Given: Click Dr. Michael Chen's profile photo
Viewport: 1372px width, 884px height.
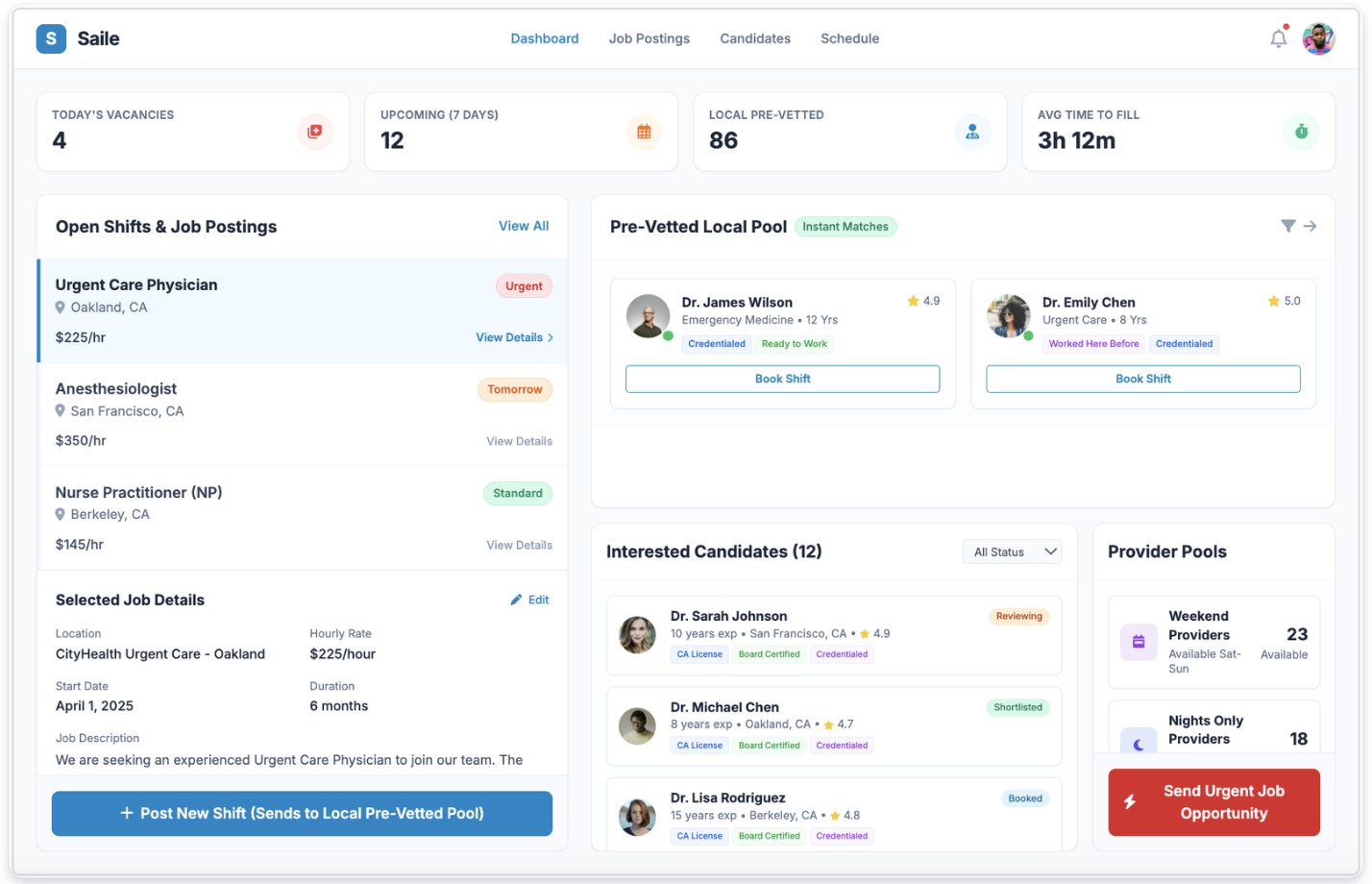Looking at the screenshot, I should (637, 726).
